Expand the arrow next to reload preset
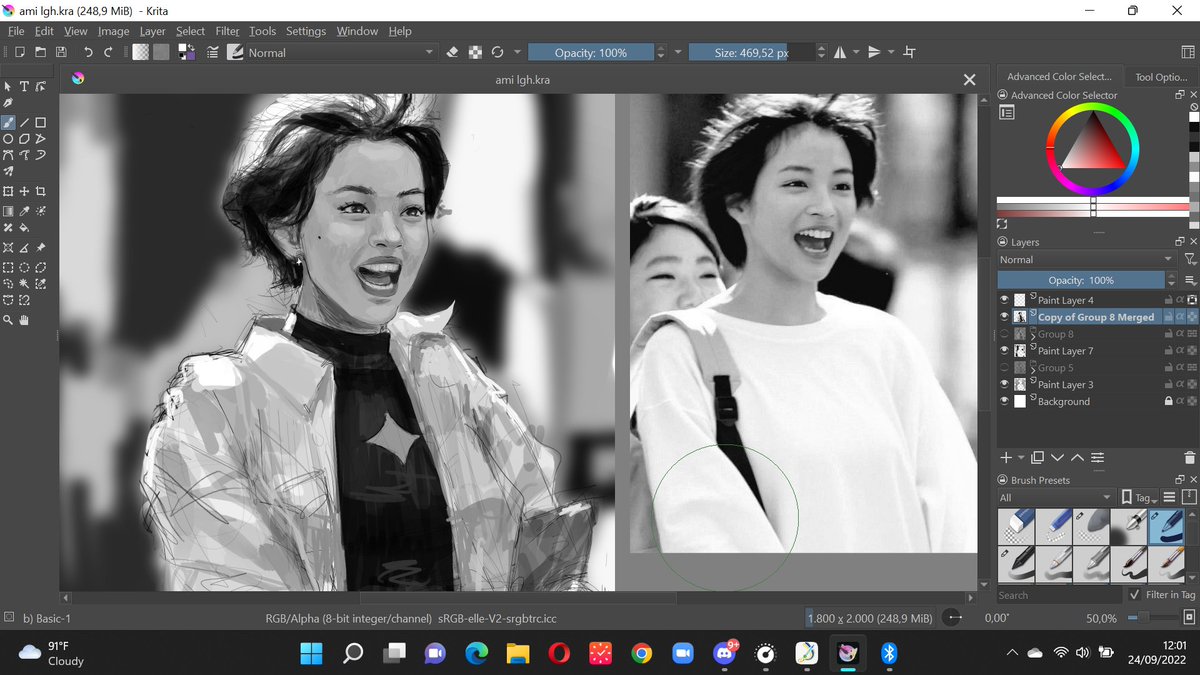The image size is (1200, 675). point(517,52)
